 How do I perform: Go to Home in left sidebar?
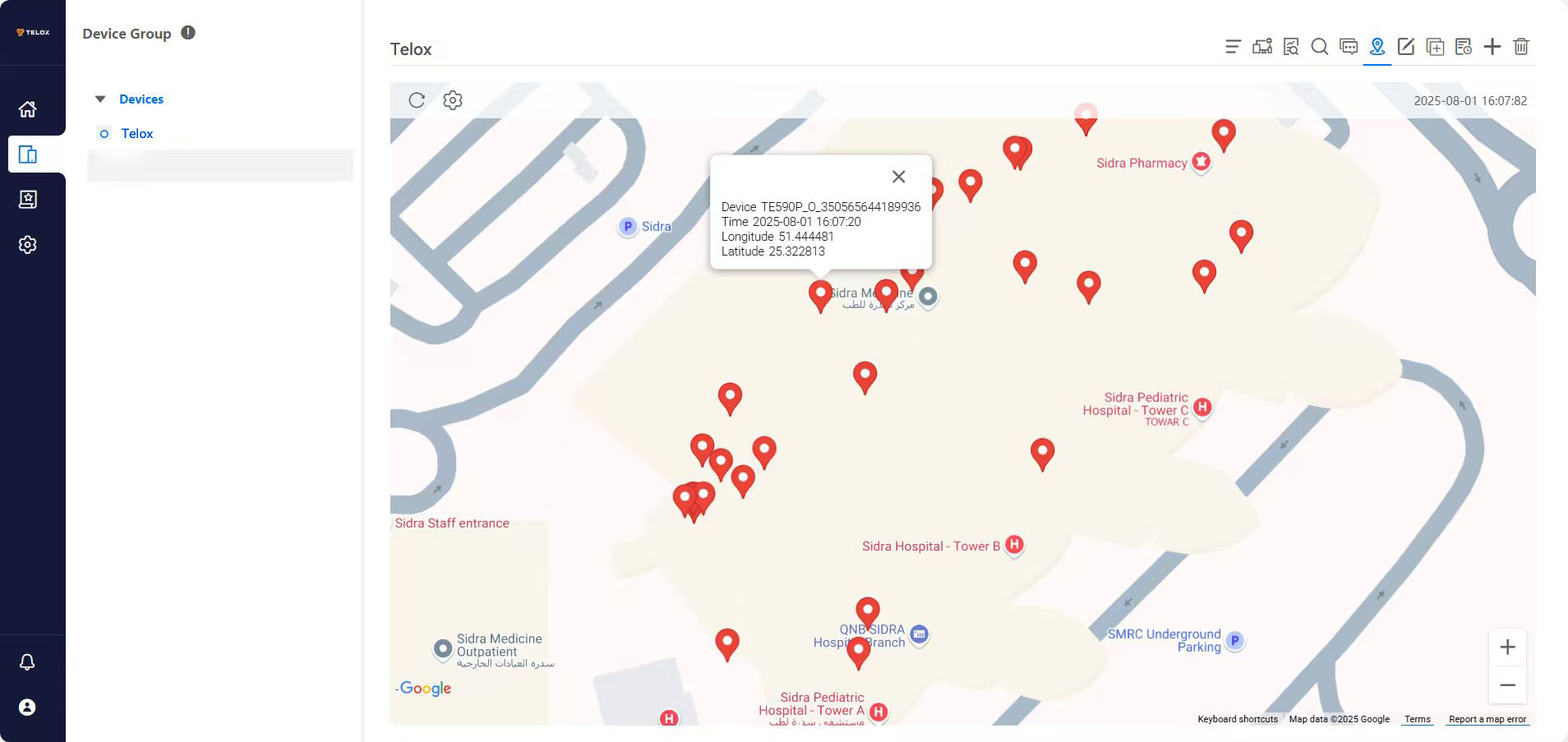click(28, 109)
